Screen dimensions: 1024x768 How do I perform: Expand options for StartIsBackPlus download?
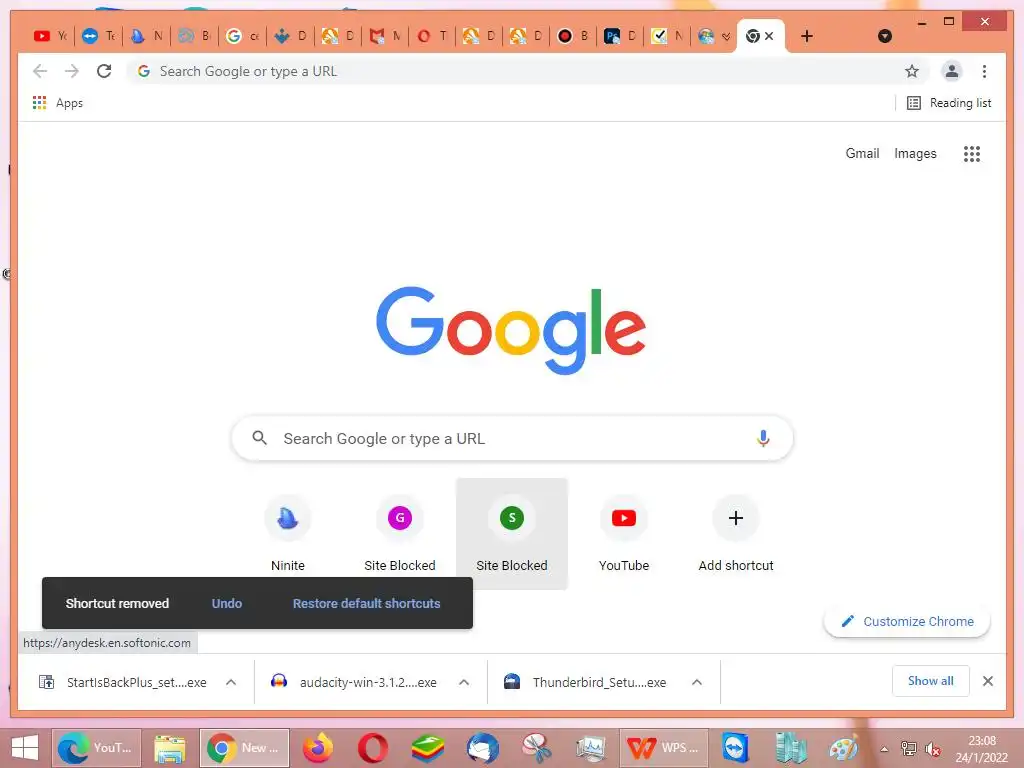231,682
